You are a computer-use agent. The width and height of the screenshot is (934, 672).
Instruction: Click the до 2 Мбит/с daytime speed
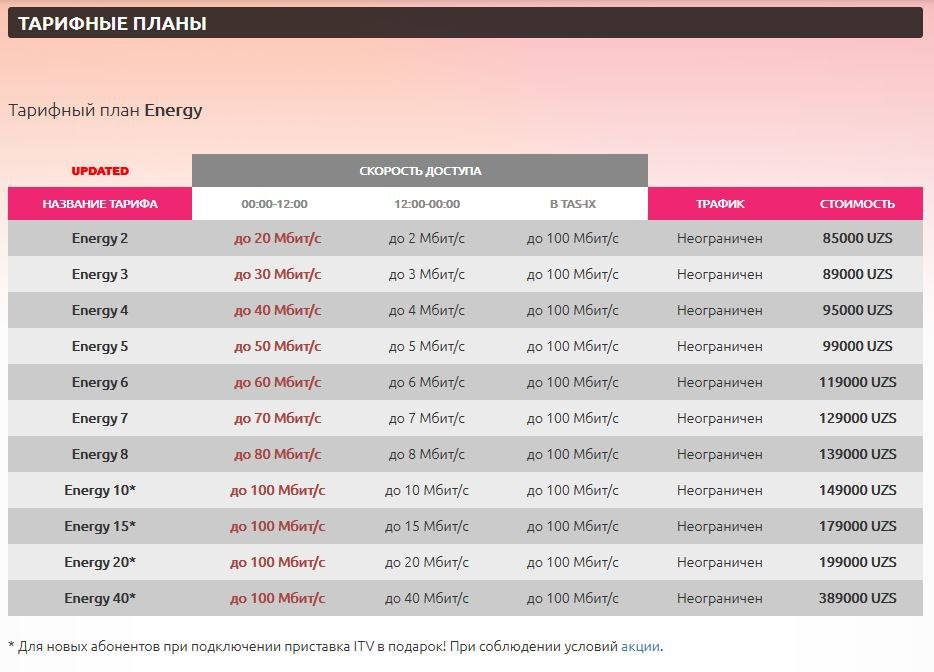(x=426, y=238)
